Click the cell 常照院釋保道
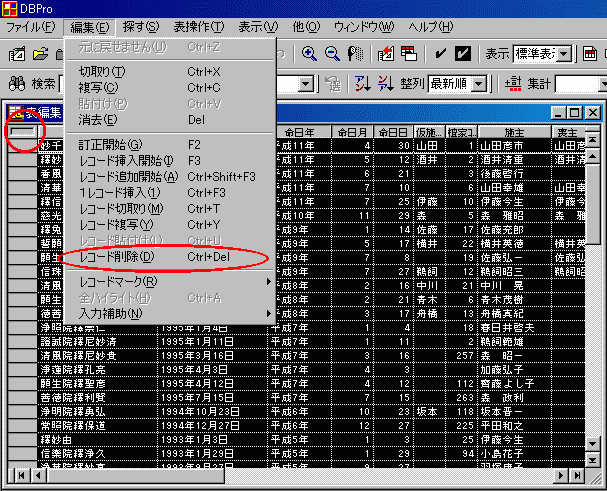The width and height of the screenshot is (607, 491). [x=98, y=426]
